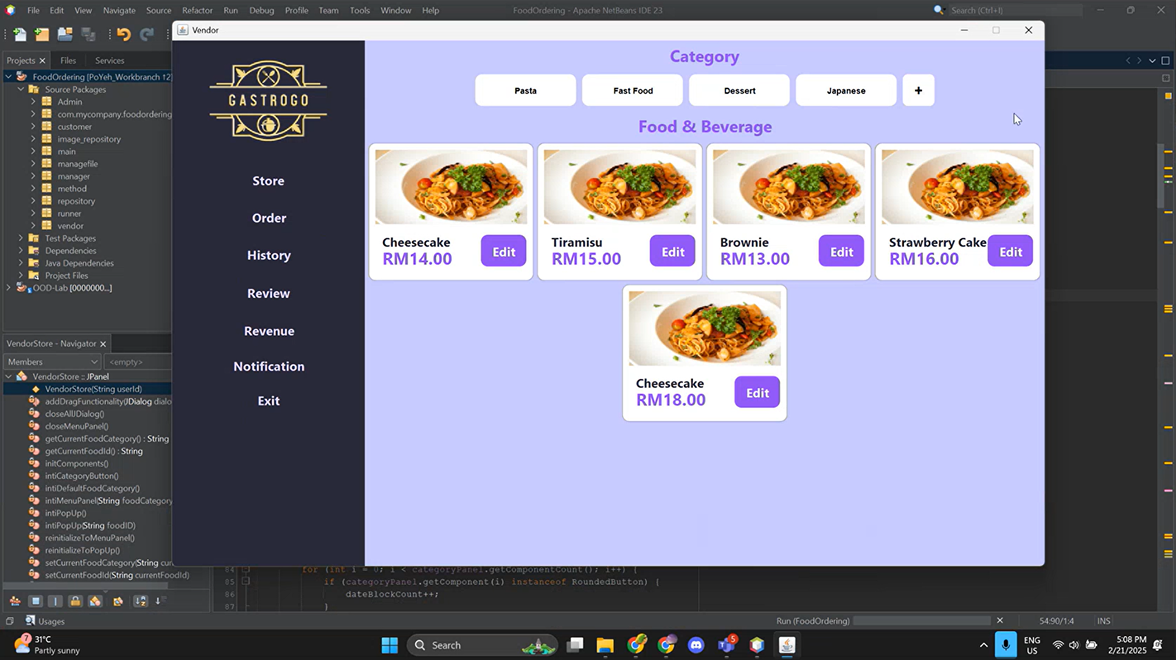Open the Members dropdown in Navigator
The height and width of the screenshot is (660, 1176).
click(x=52, y=362)
